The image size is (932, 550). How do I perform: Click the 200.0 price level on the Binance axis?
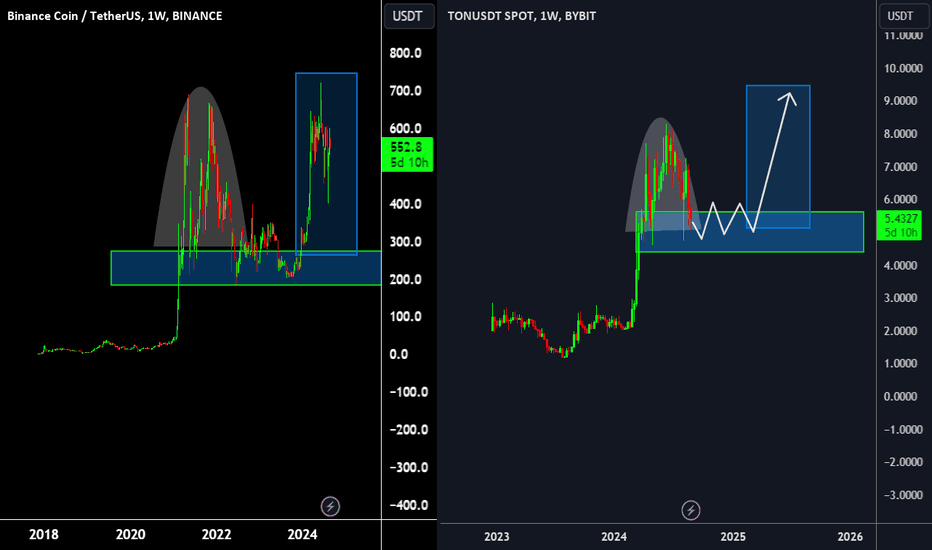405,279
